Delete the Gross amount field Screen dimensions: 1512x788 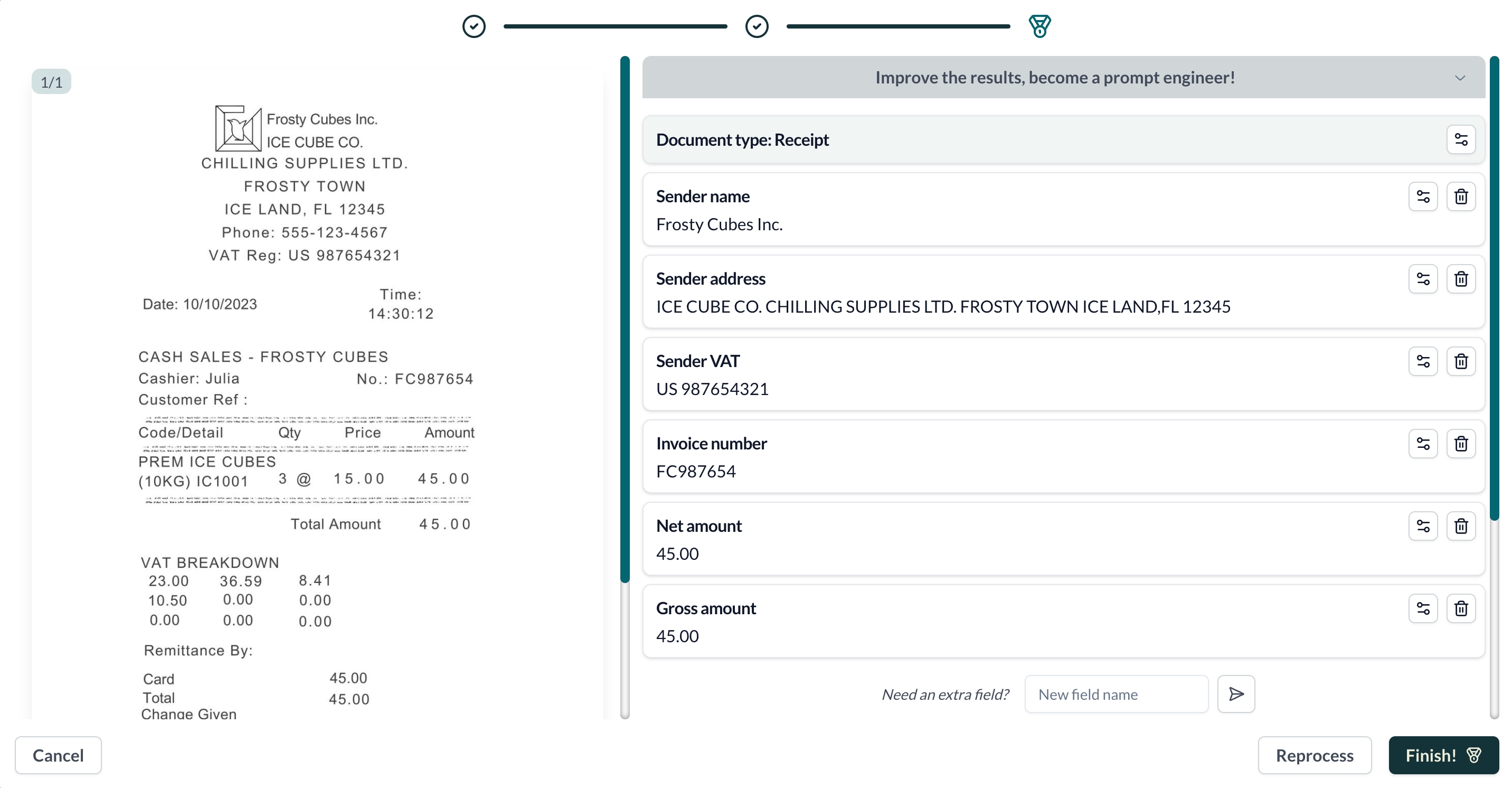pos(1461,608)
